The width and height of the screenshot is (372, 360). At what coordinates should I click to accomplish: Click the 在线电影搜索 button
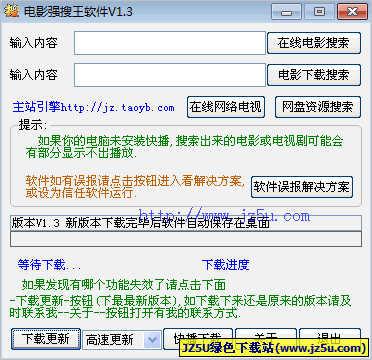coord(314,43)
